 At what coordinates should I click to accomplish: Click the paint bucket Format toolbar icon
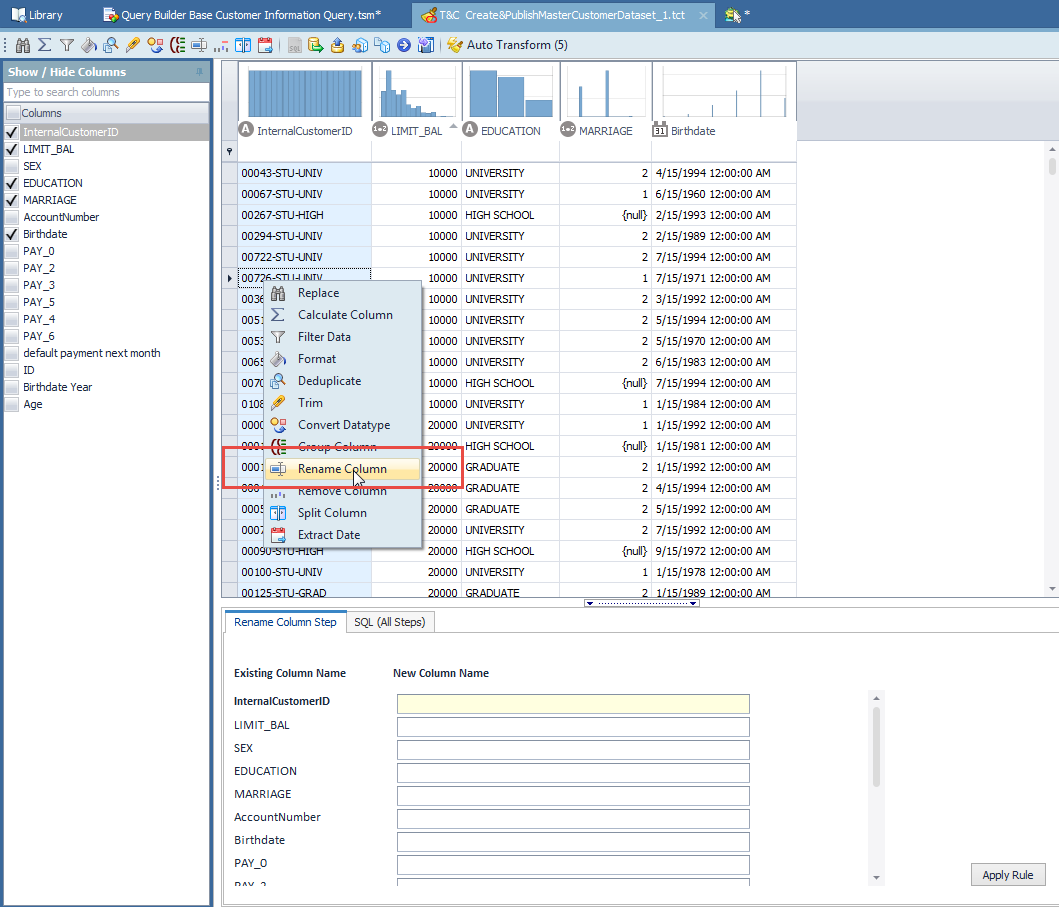tap(88, 45)
